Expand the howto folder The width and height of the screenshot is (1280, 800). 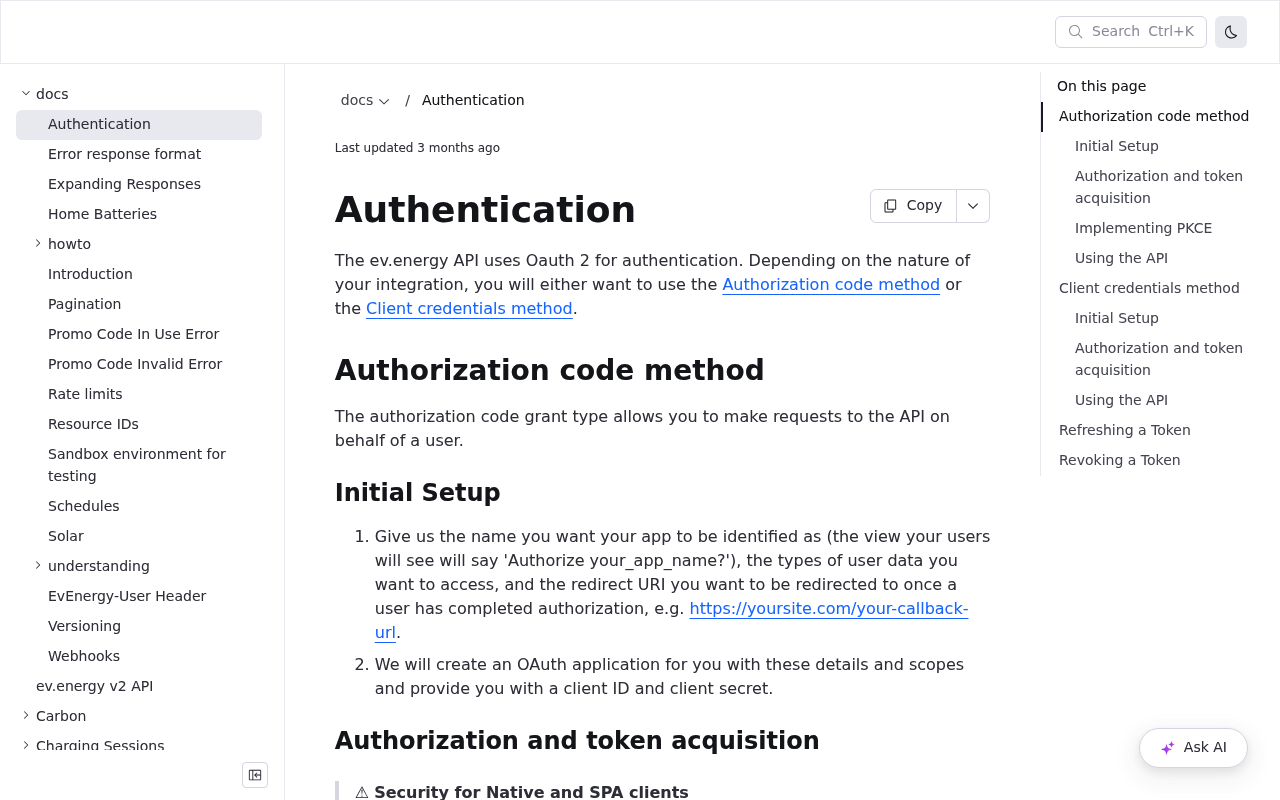tap(38, 243)
